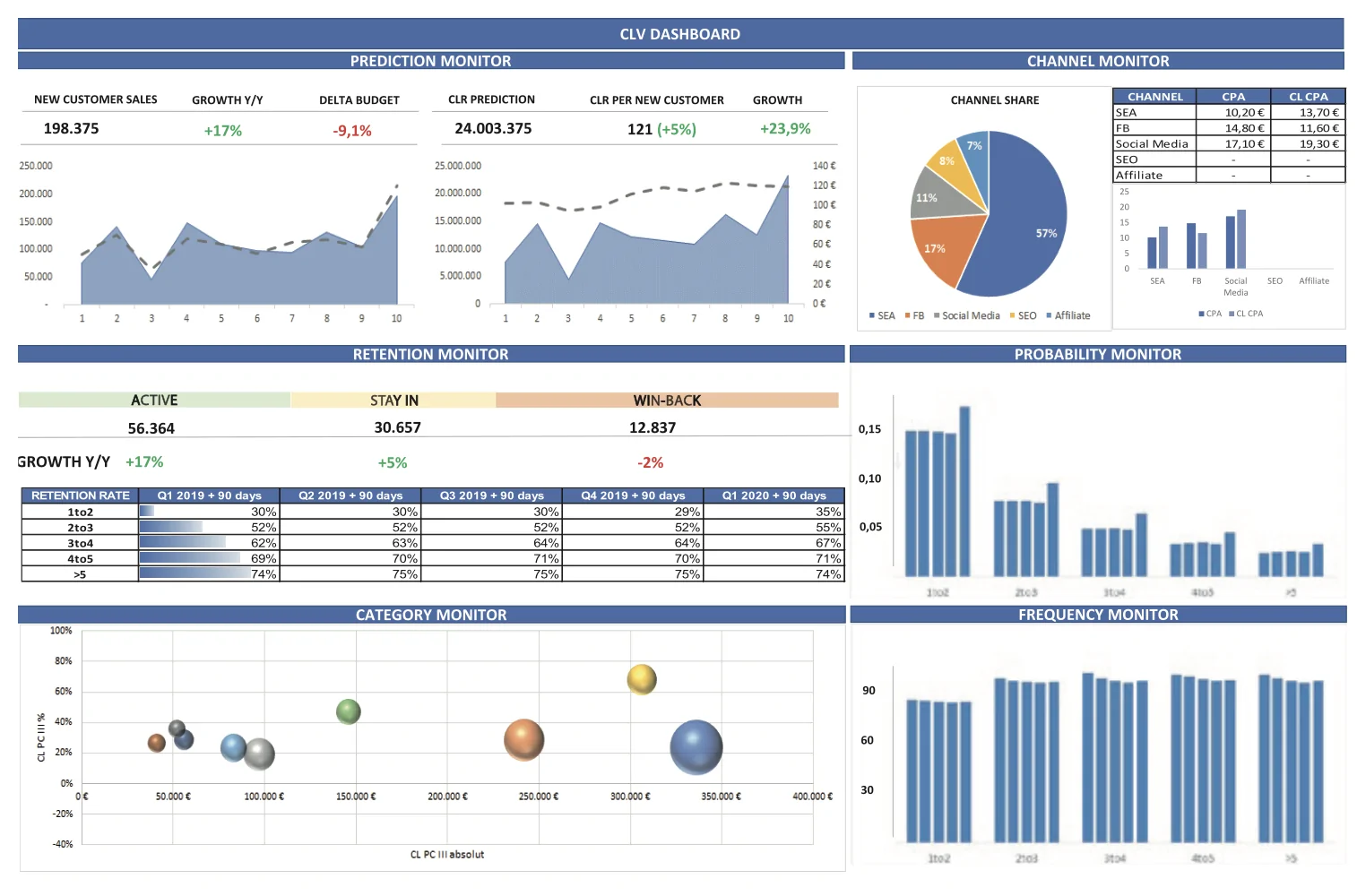
Task: Select the FREQUENCY MONITOR section header
Action: click(1098, 615)
